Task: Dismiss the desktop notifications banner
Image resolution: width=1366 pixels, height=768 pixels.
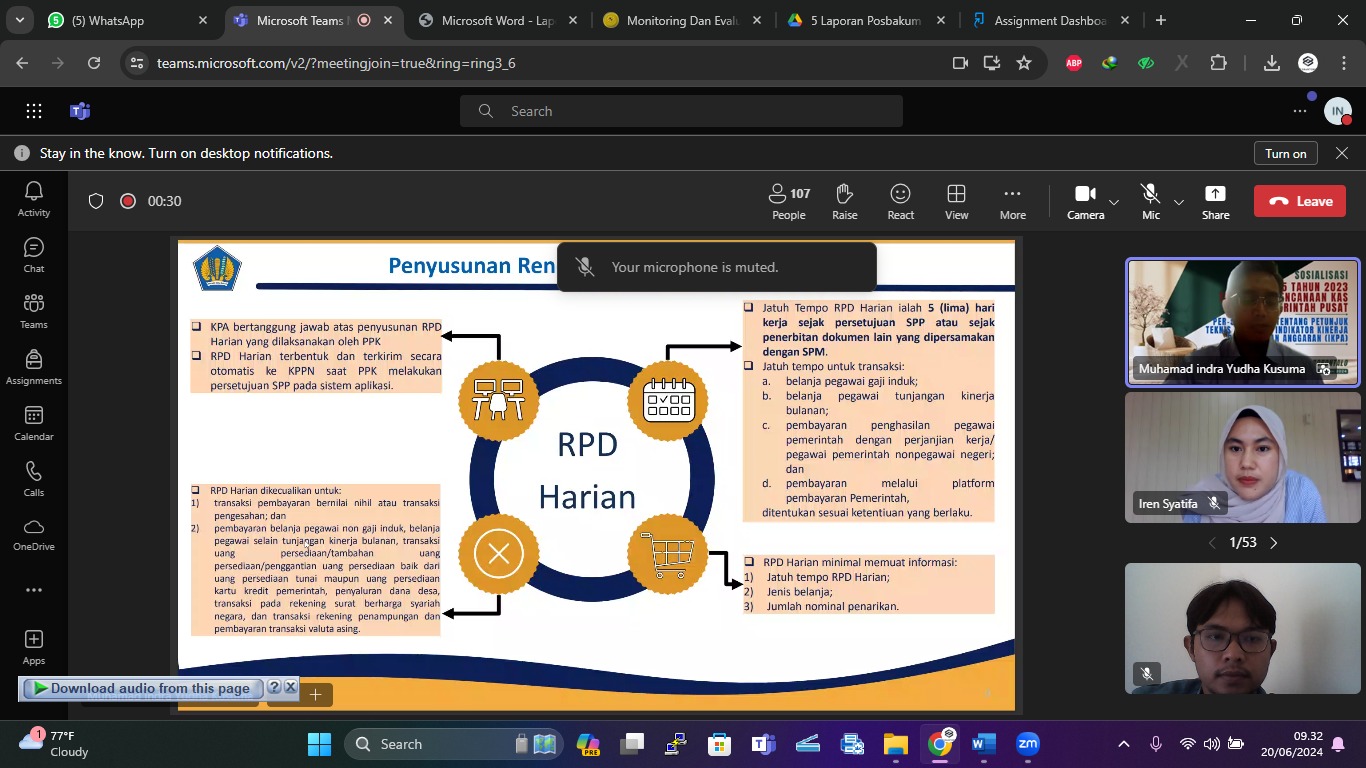Action: tap(1342, 153)
